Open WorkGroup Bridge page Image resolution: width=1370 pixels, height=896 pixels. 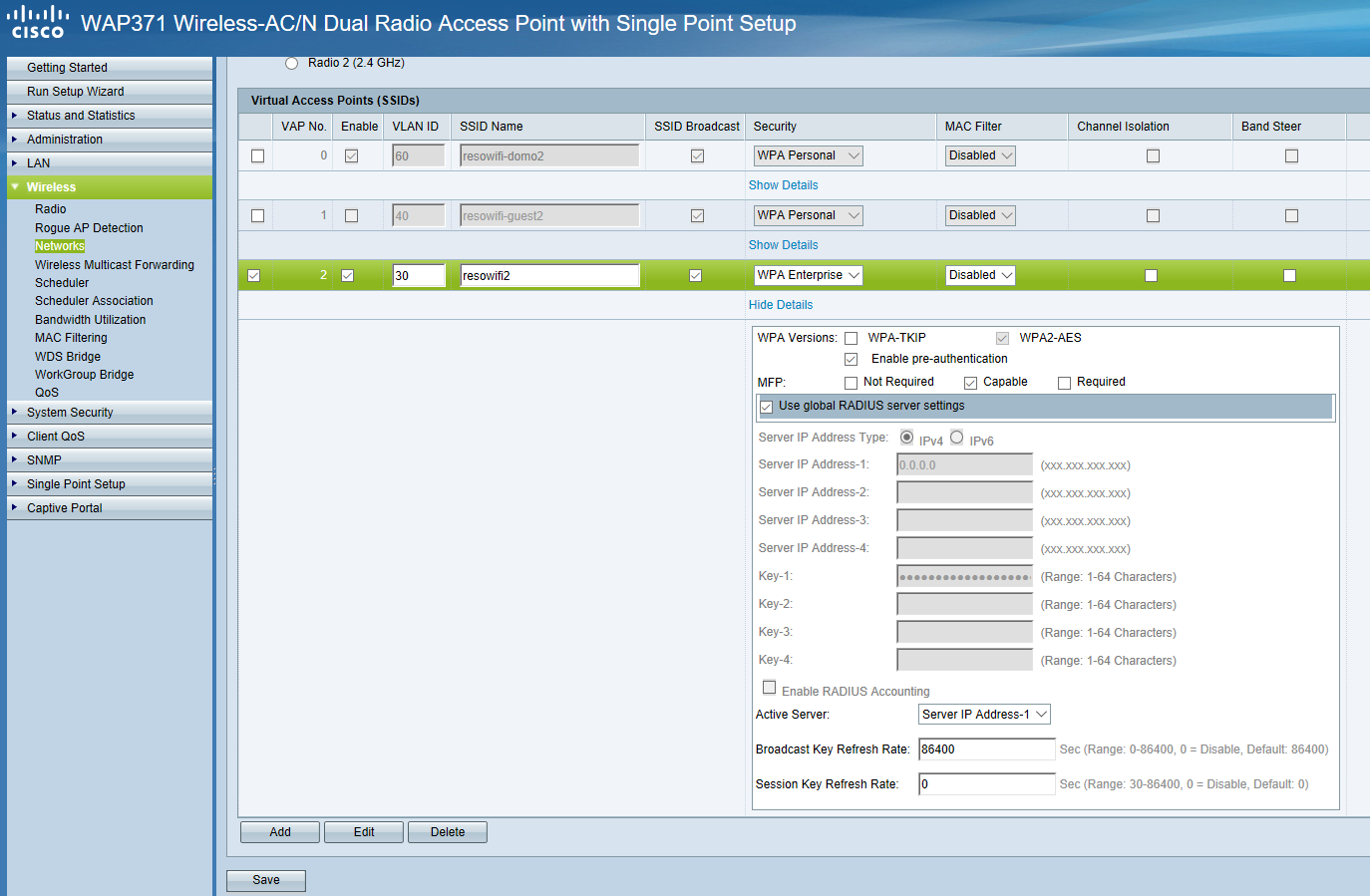[x=85, y=375]
